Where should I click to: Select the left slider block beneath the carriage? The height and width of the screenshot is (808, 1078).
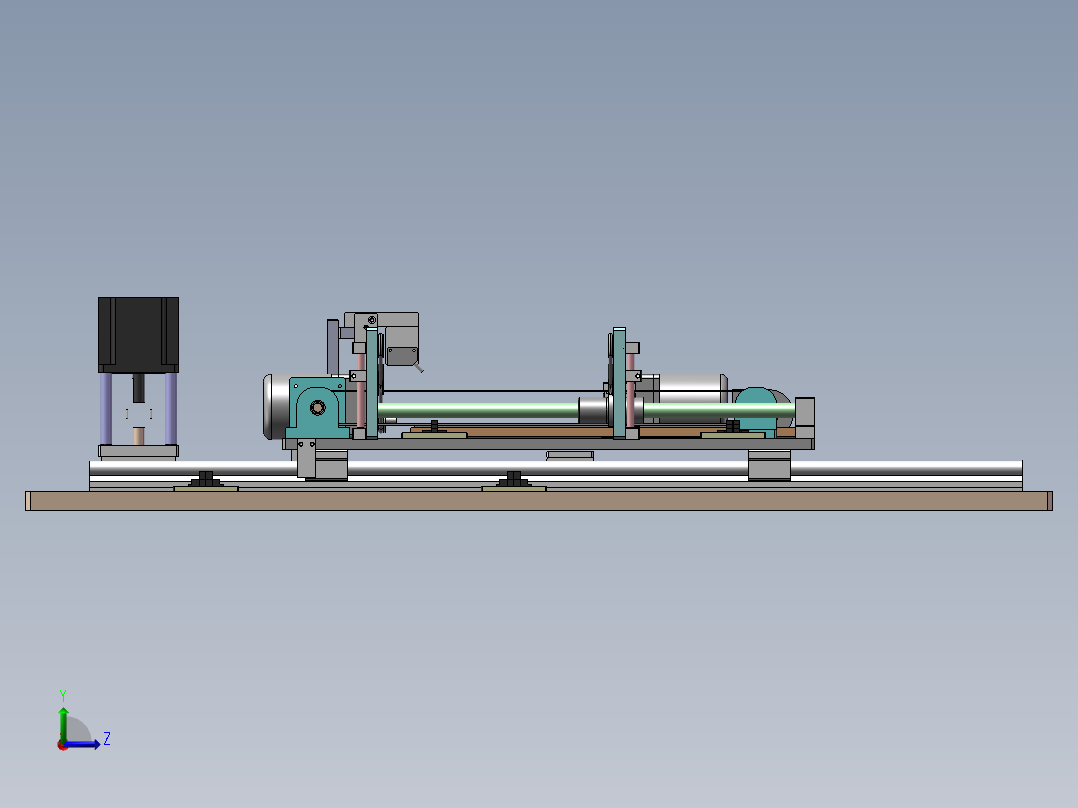point(322,465)
